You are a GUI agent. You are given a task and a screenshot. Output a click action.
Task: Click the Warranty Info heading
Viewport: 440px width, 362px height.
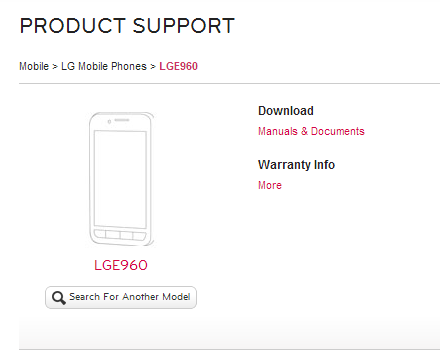click(296, 165)
